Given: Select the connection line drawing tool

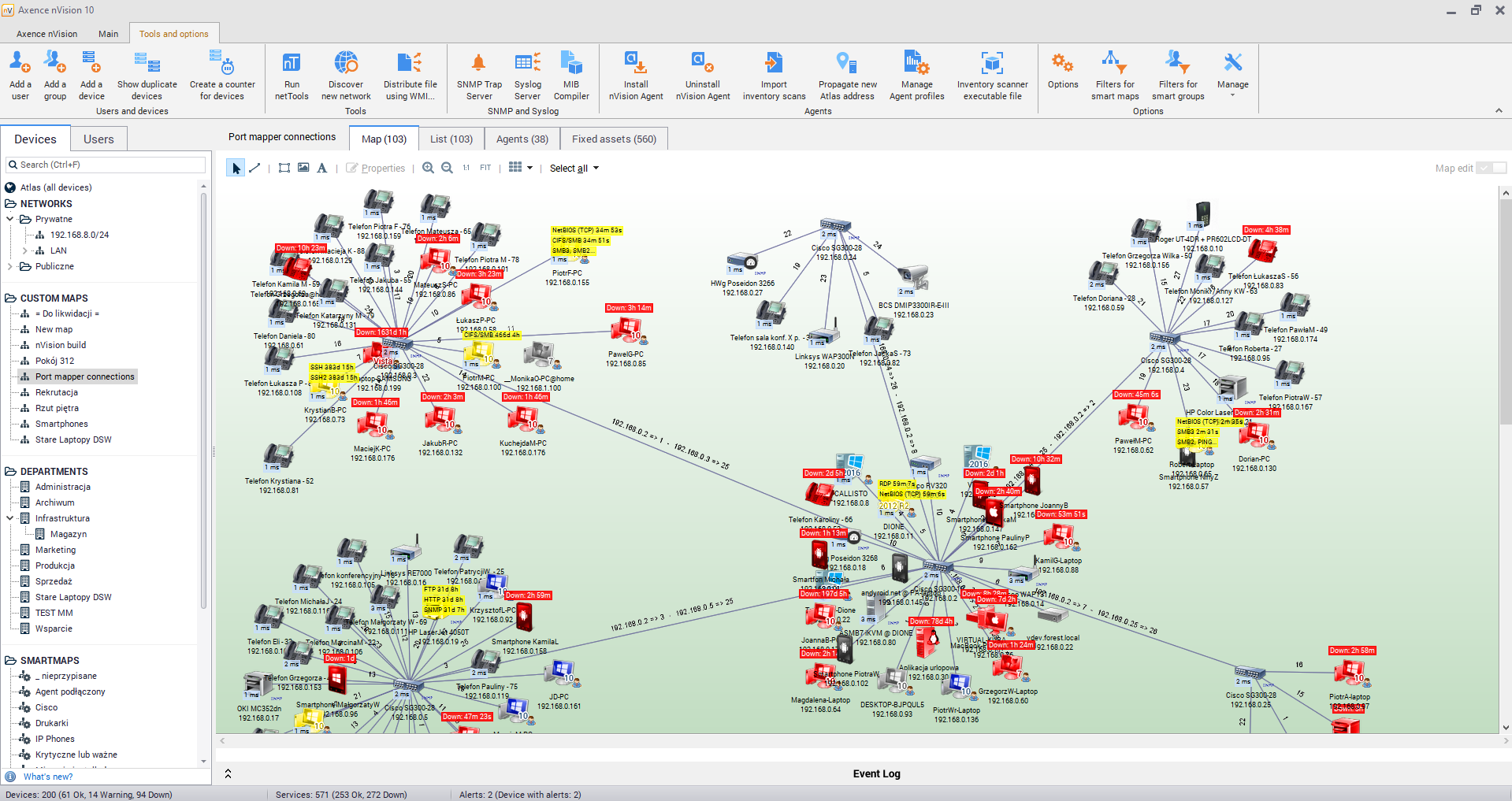Looking at the screenshot, I should [254, 168].
